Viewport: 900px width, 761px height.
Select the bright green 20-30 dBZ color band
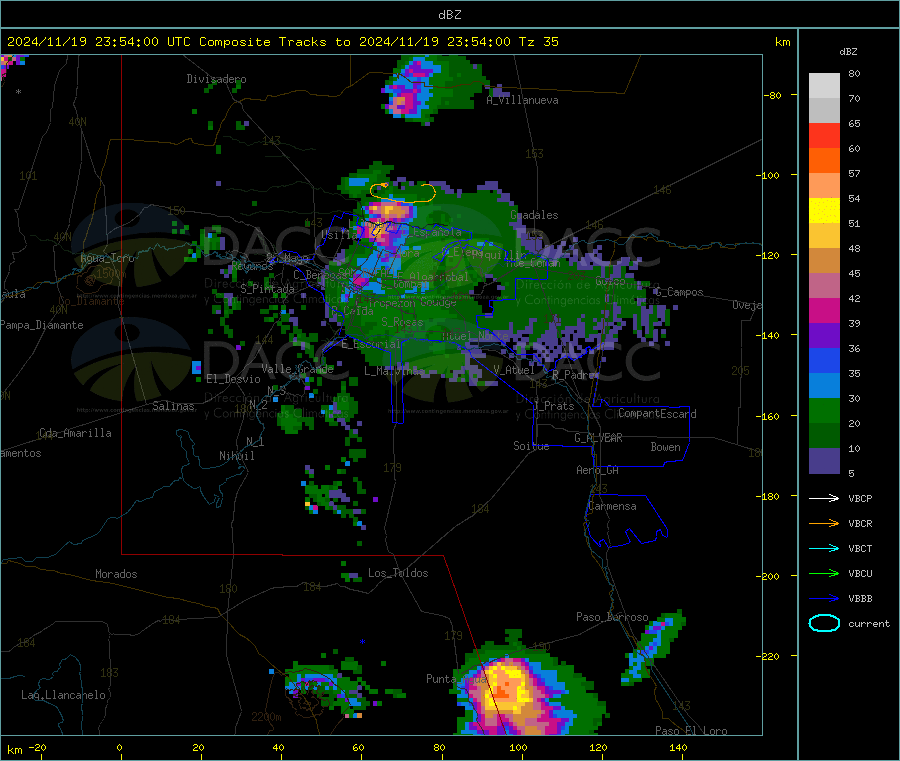(x=824, y=411)
